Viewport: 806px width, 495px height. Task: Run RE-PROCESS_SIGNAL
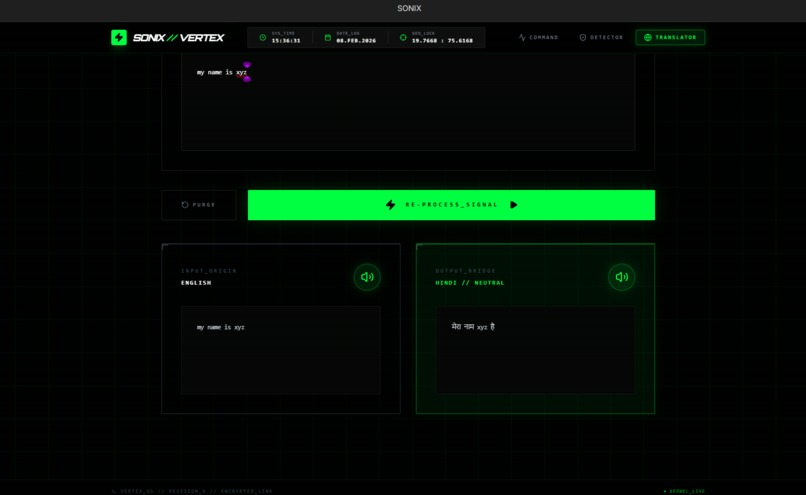click(451, 205)
